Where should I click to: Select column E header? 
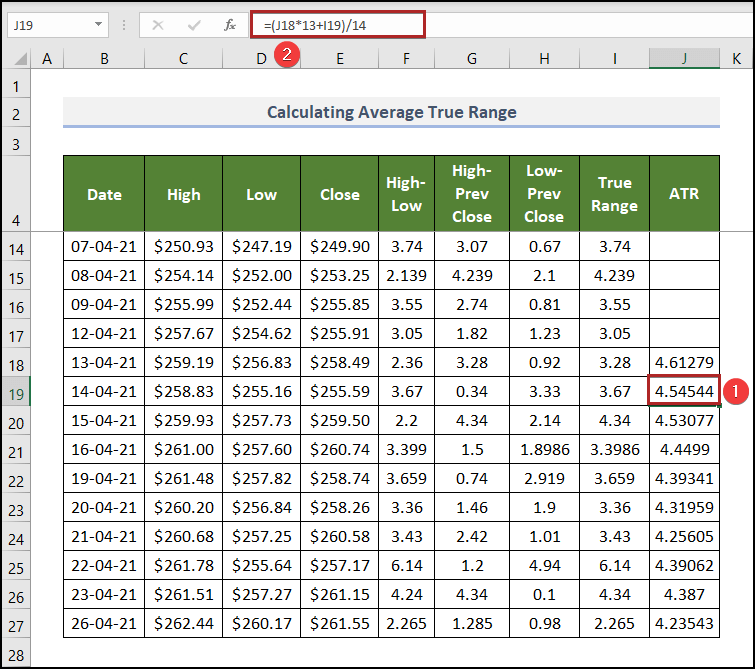point(340,59)
